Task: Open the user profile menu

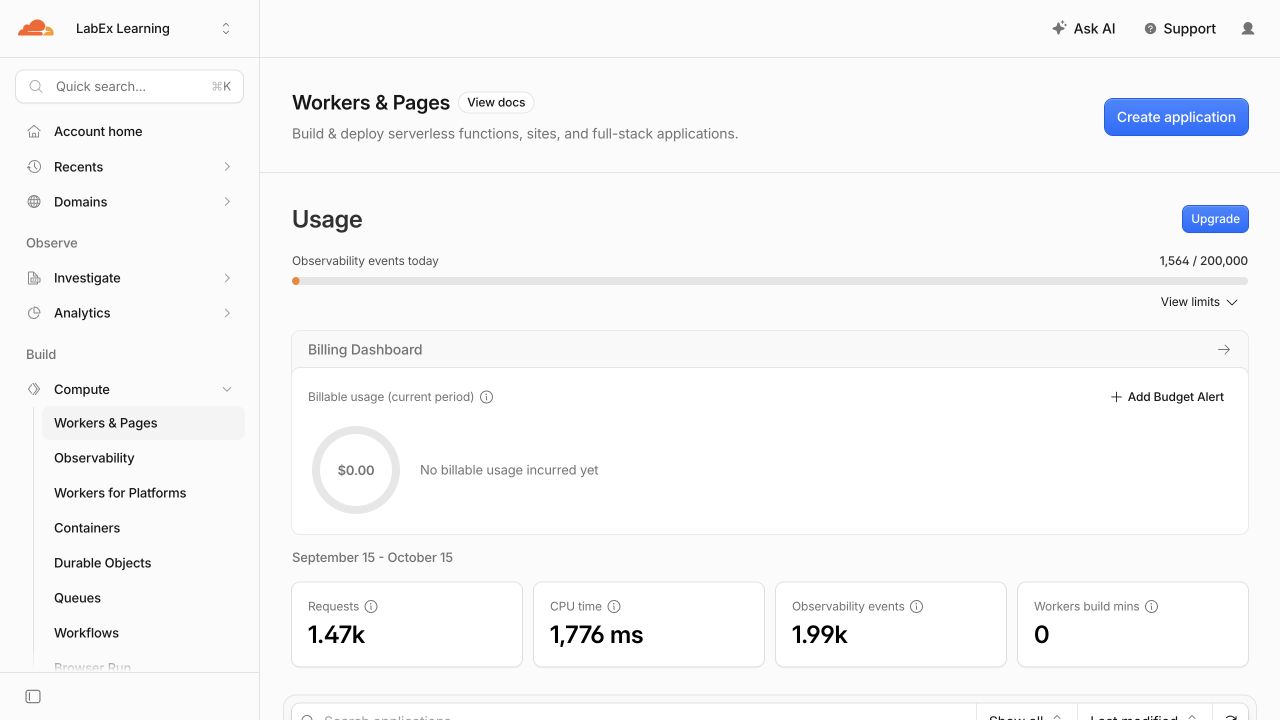Action: pos(1248,29)
